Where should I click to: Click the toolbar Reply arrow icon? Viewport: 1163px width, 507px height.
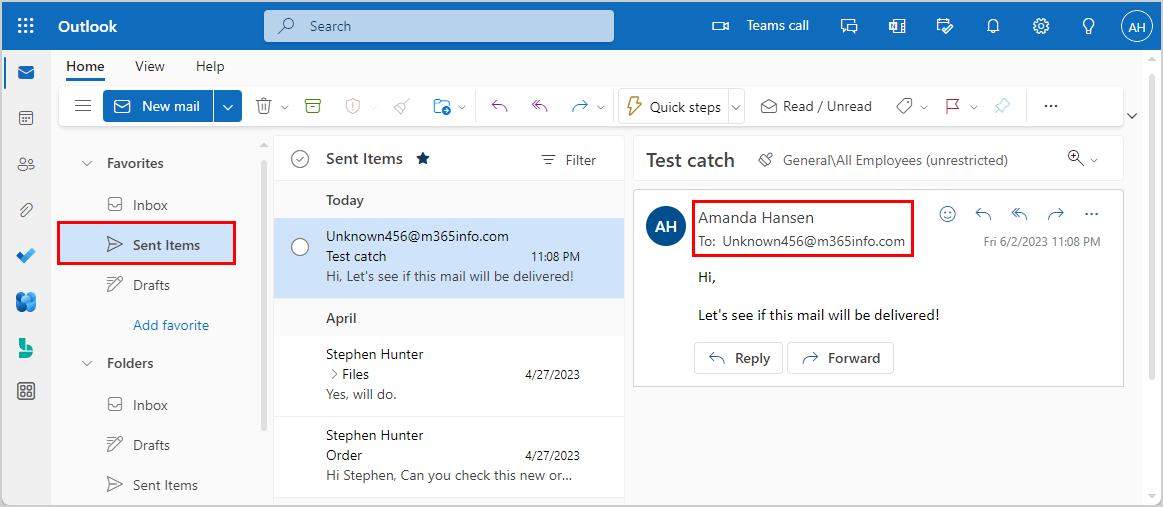(500, 106)
